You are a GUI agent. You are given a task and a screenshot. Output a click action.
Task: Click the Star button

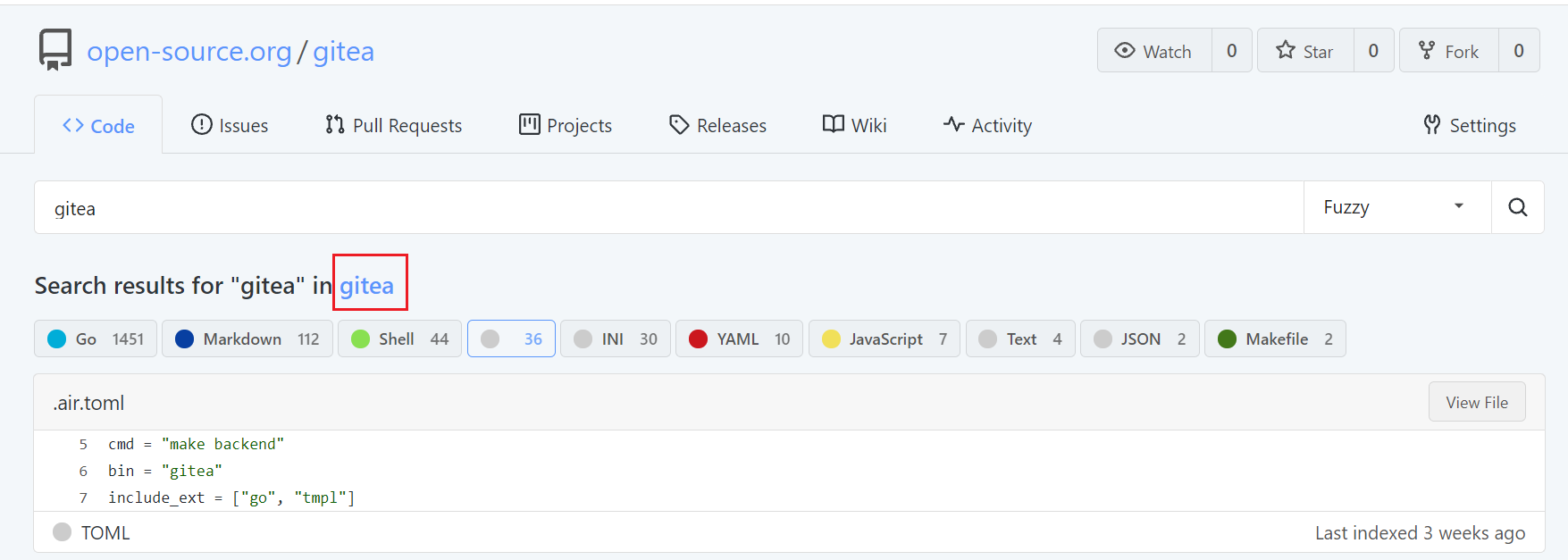(x=1305, y=50)
